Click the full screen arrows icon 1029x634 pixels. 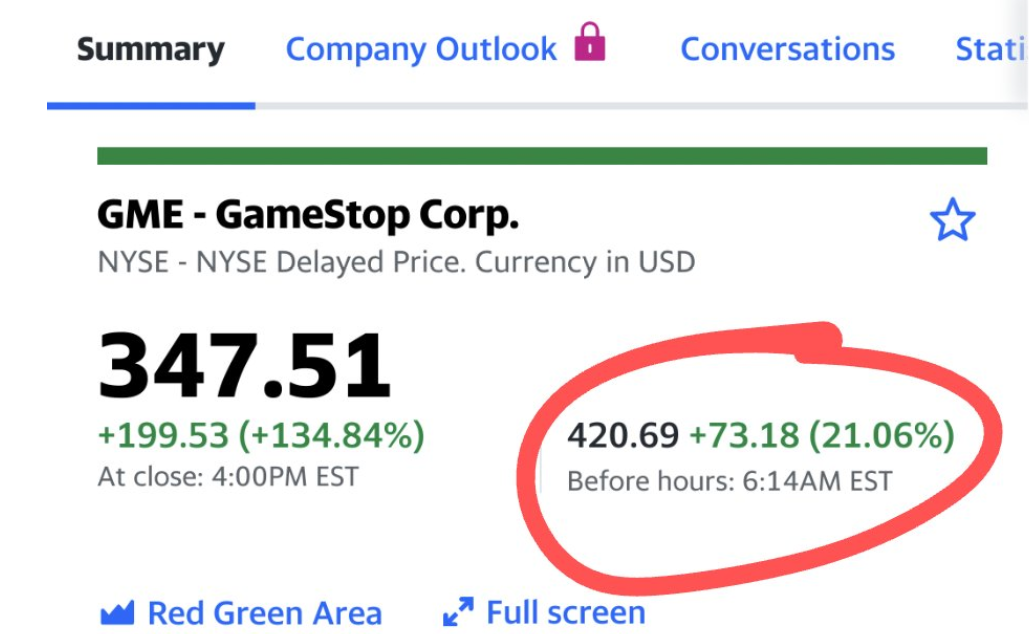[458, 612]
